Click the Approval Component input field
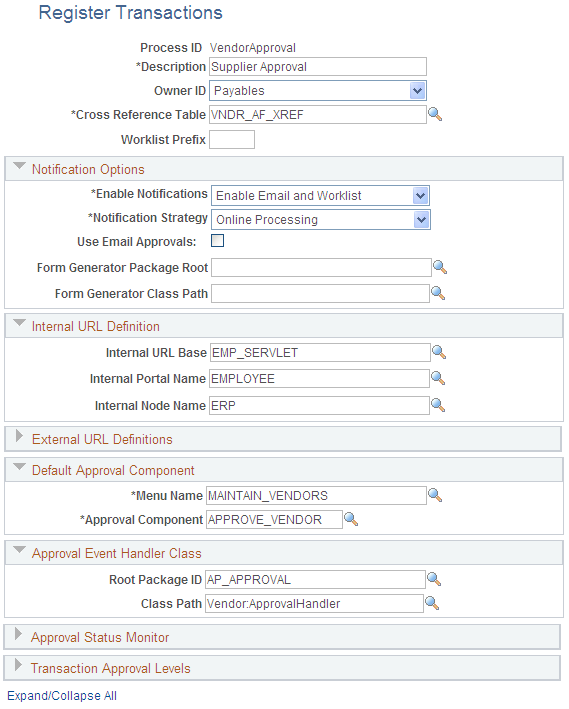This screenshot has width=569, height=709. pos(274,520)
